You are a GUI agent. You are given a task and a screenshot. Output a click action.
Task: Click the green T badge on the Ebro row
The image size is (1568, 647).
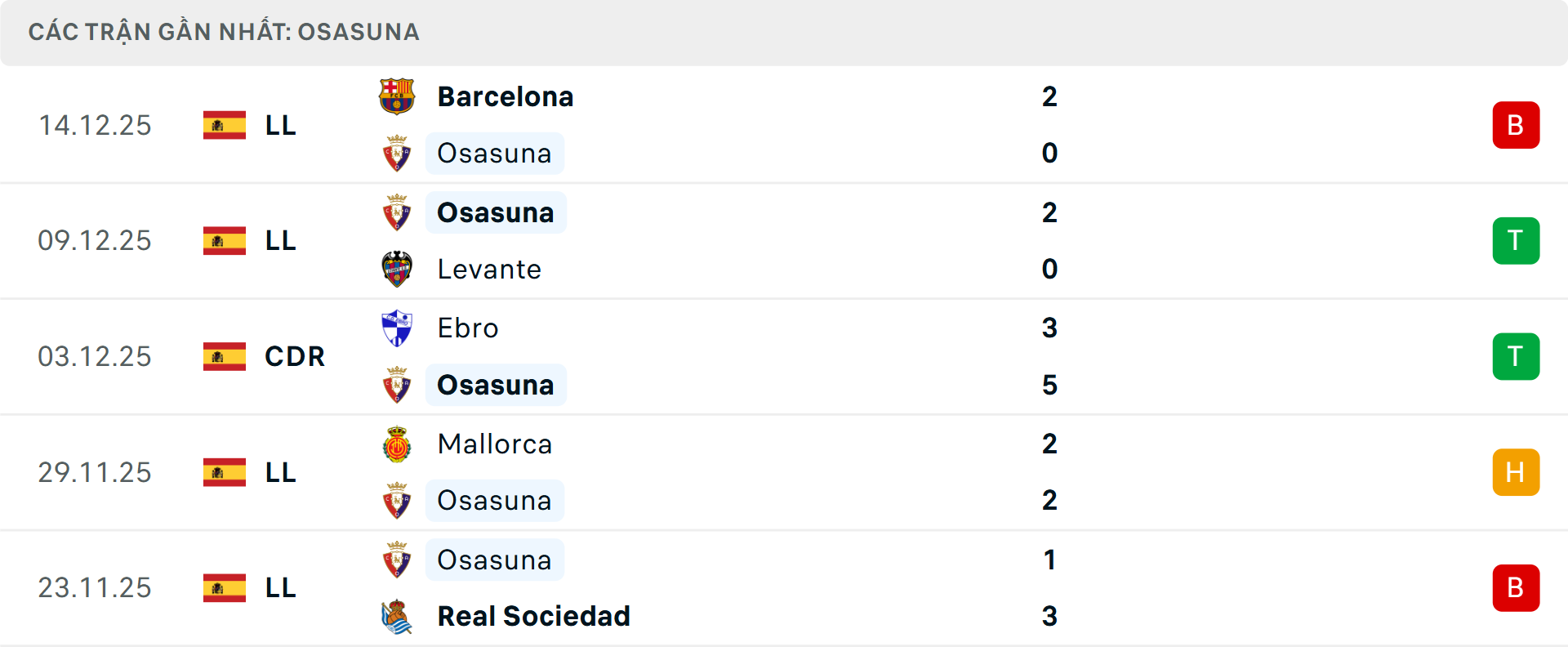tap(1517, 356)
